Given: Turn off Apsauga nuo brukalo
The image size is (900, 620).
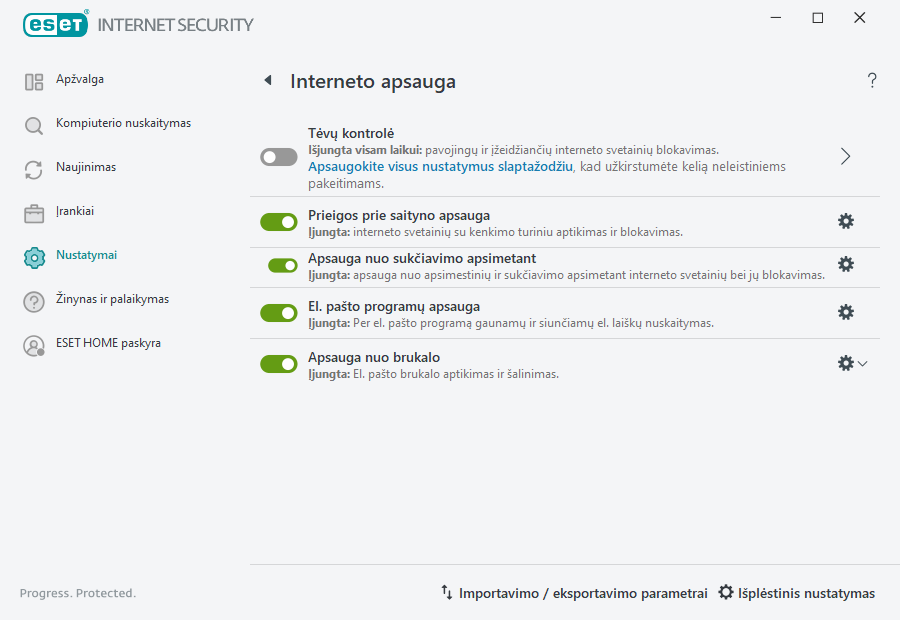Looking at the screenshot, I should point(278,364).
